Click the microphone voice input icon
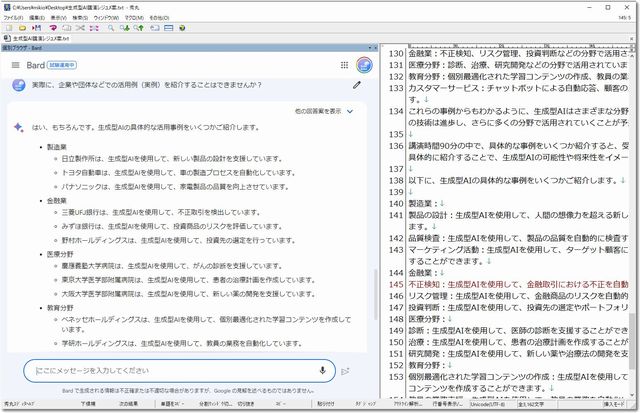 (x=323, y=370)
